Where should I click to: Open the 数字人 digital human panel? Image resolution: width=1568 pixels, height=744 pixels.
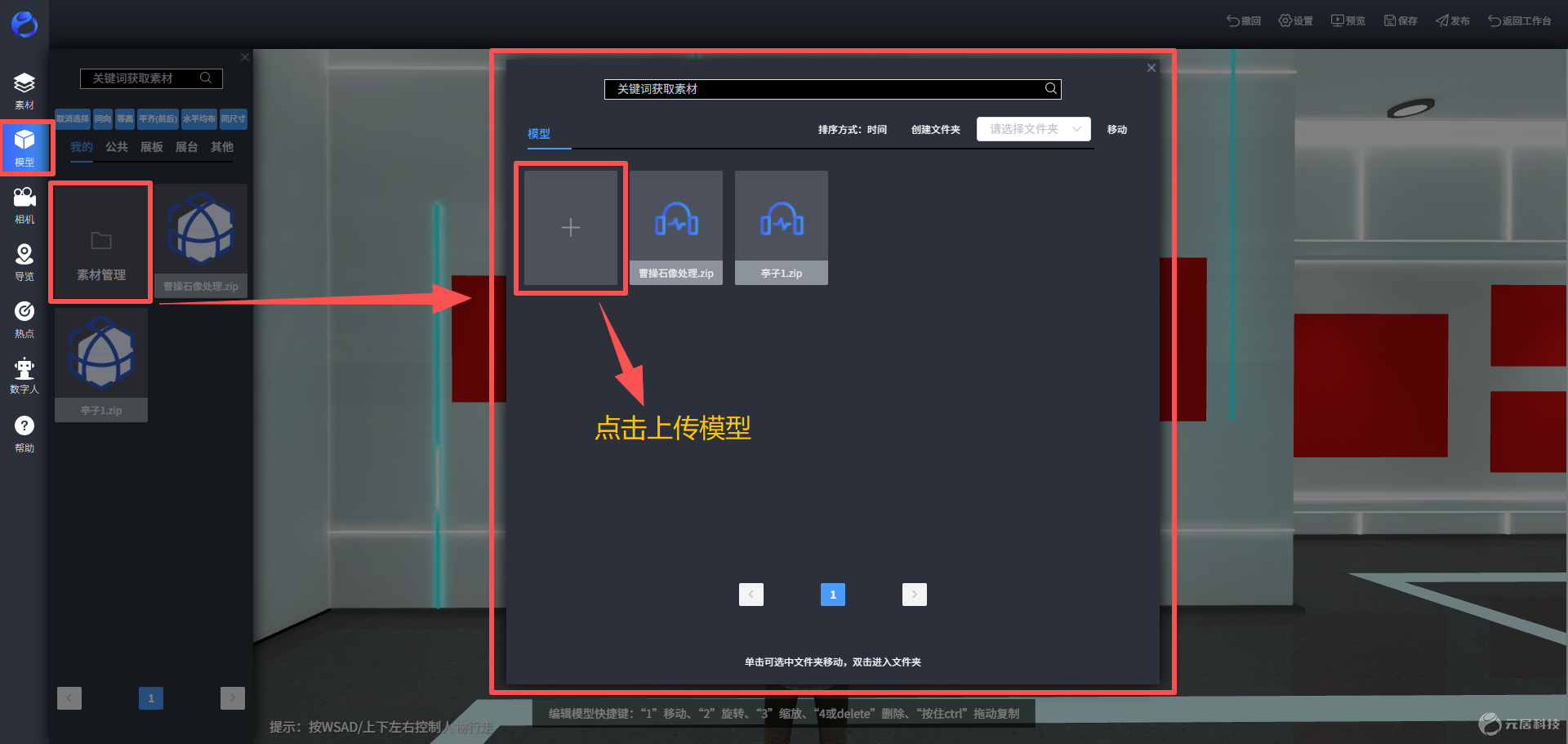(x=24, y=376)
